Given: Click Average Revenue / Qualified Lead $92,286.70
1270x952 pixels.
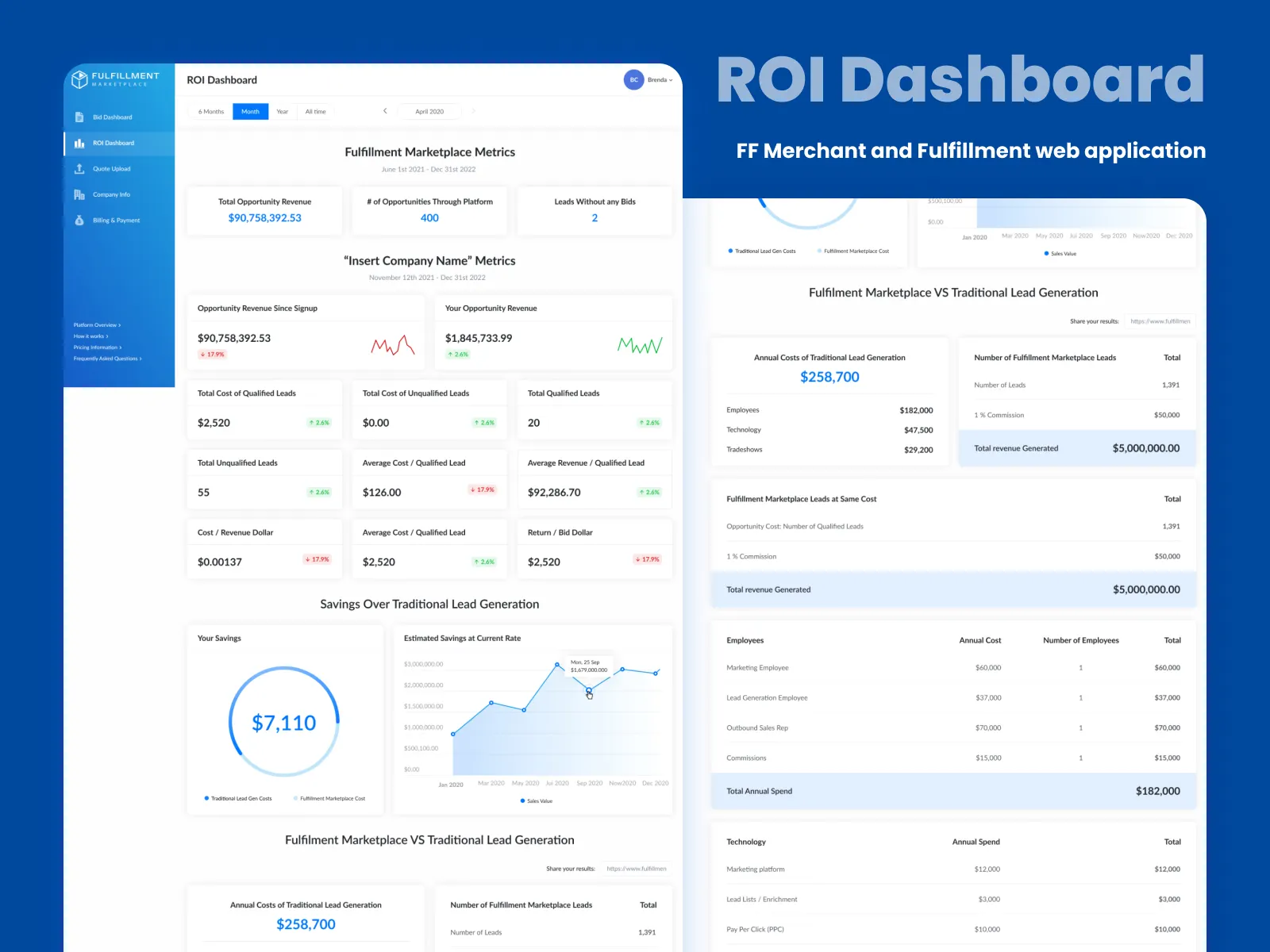Looking at the screenshot, I should tap(554, 493).
